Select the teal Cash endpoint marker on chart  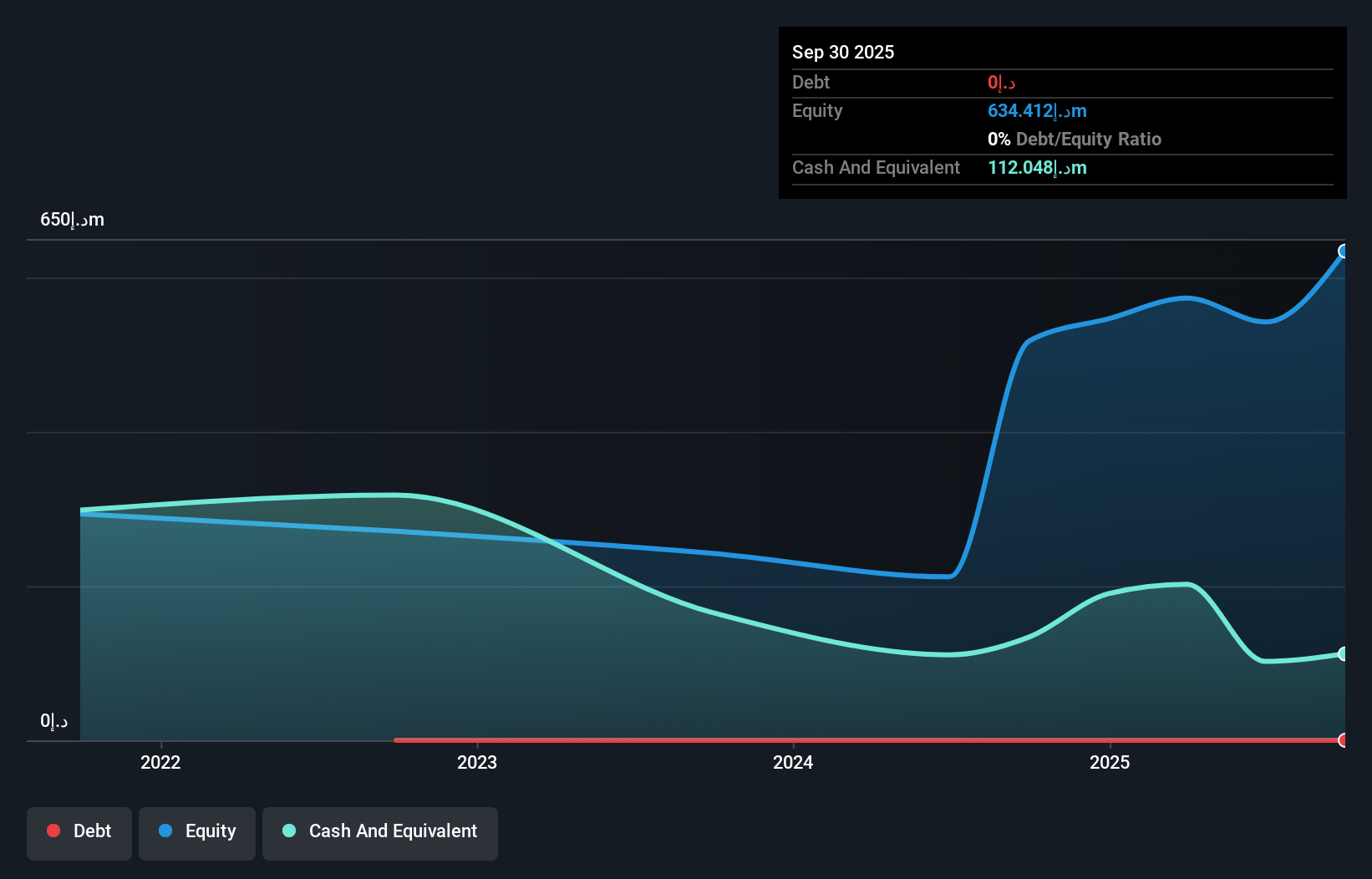click(1343, 653)
